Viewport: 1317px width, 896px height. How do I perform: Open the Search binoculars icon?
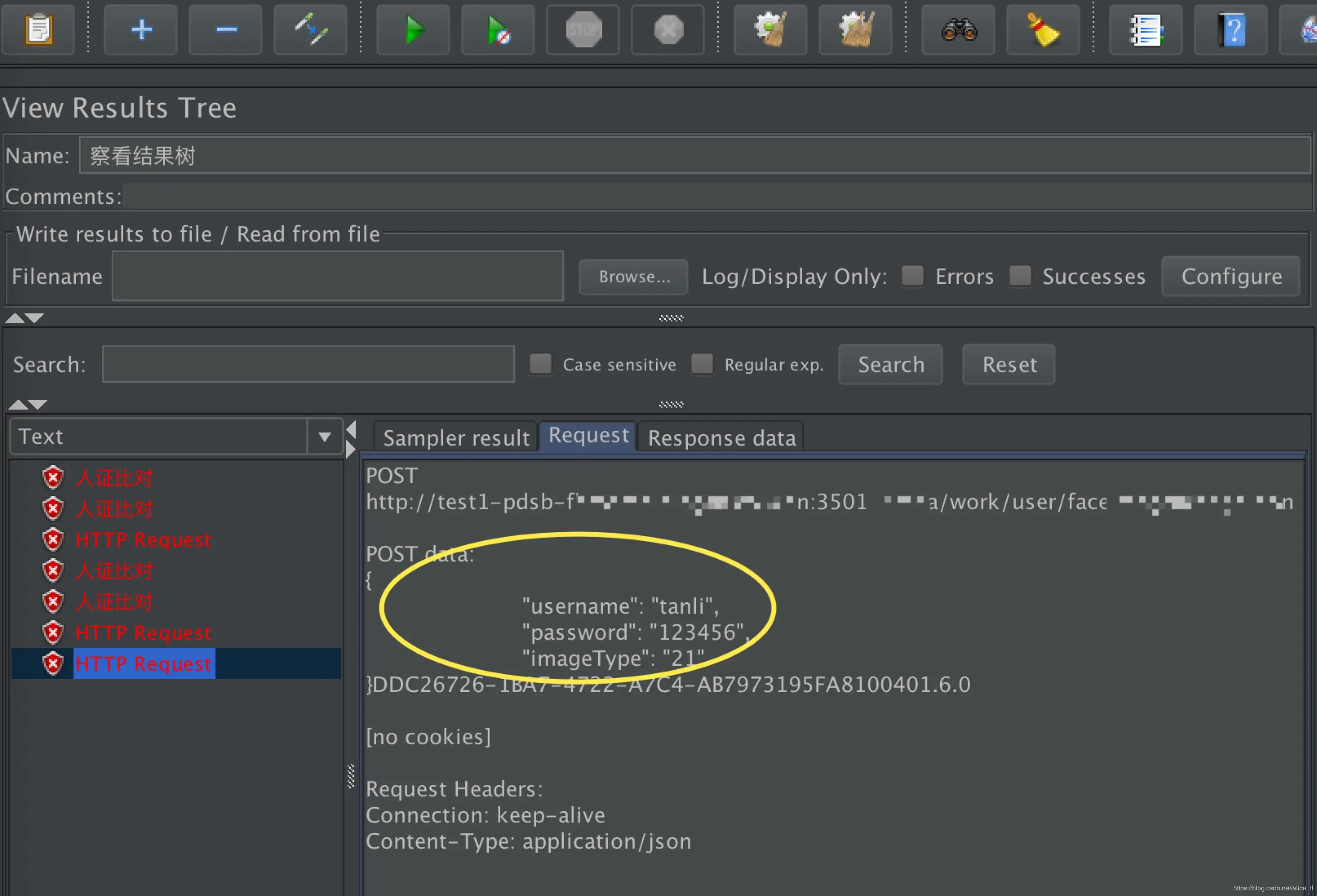click(958, 30)
